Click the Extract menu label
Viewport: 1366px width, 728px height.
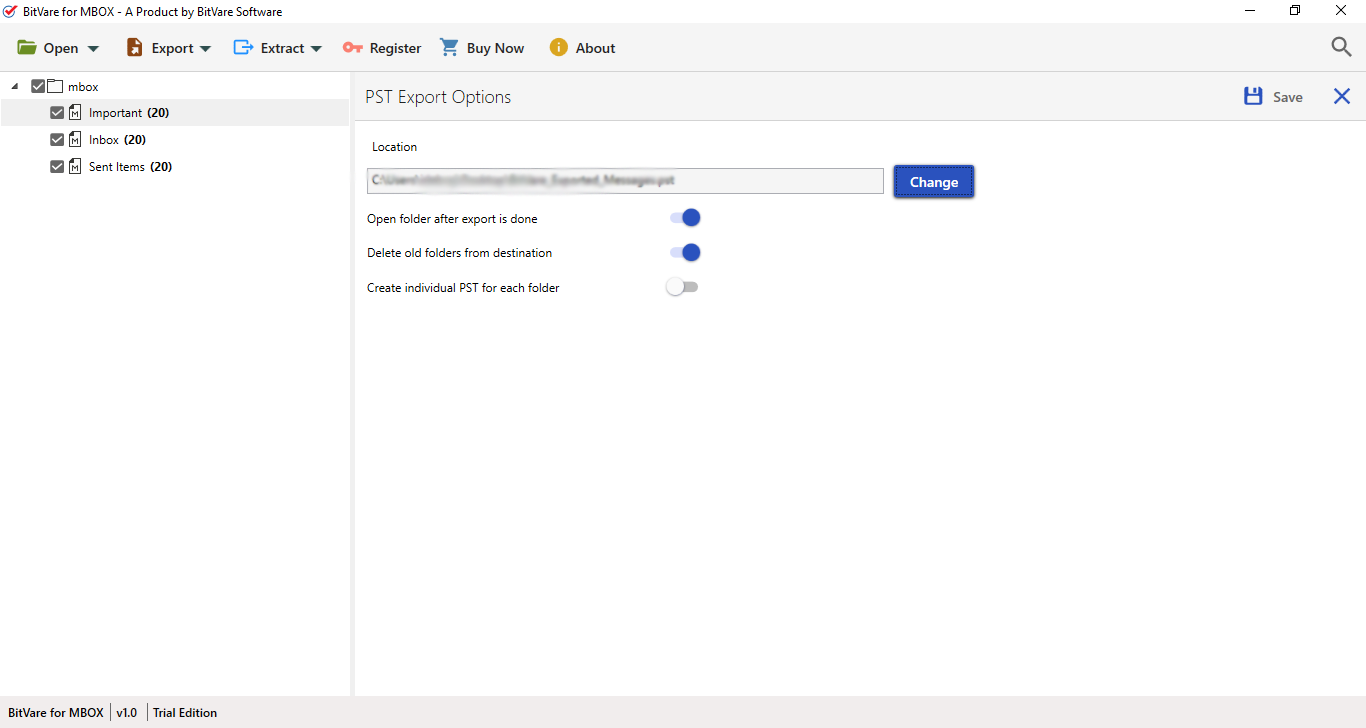pyautogui.click(x=283, y=48)
